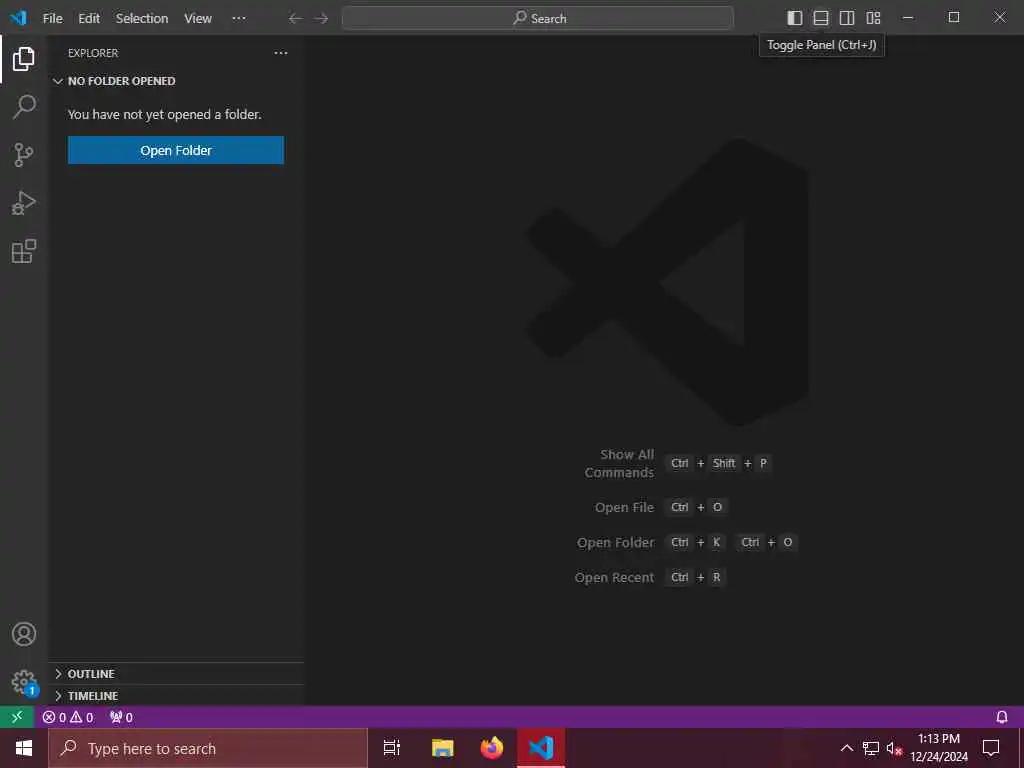Show hidden system tray icons

846,748
